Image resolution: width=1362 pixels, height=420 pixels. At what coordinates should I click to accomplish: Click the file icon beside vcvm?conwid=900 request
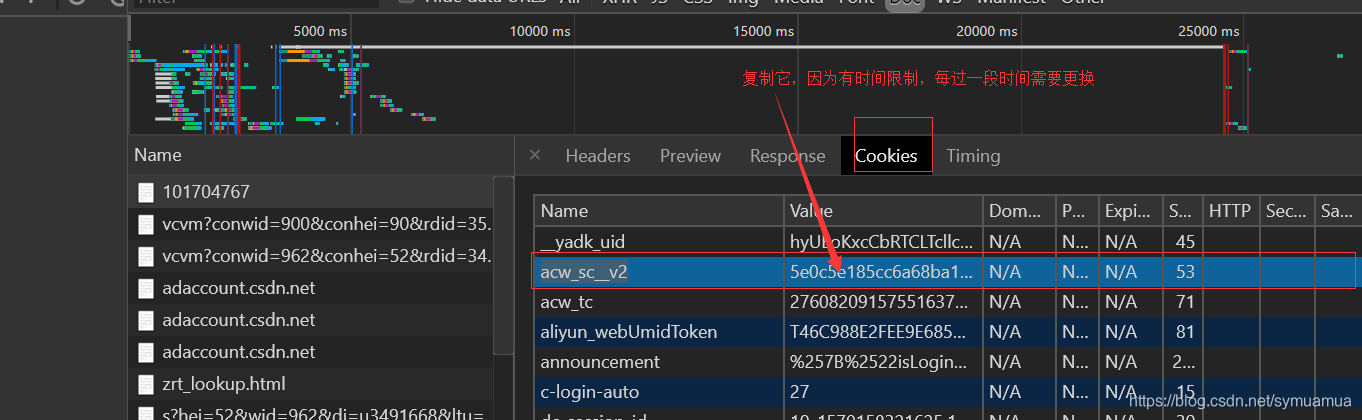point(147,223)
